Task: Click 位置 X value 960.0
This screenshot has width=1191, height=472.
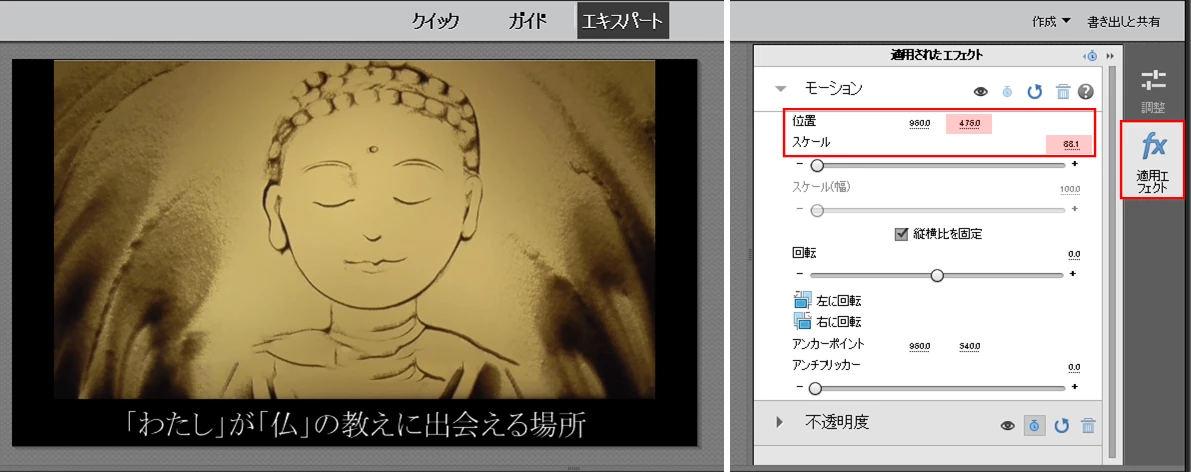Action: click(x=919, y=123)
